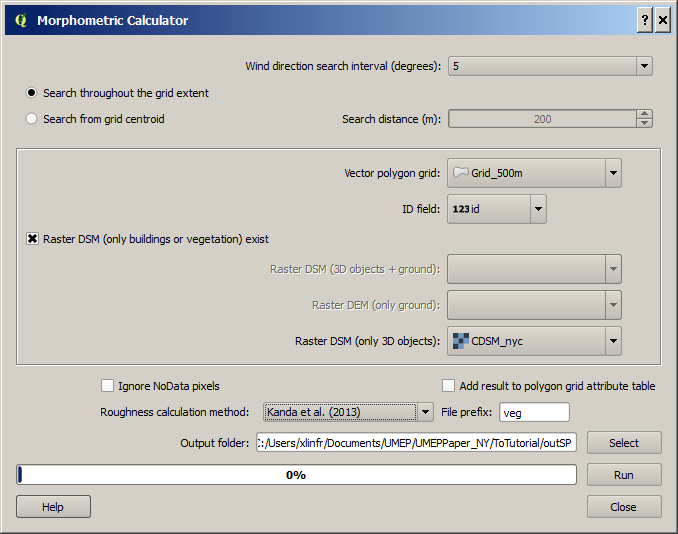Increase search distance with up arrow
Screen dimensions: 678x534
(x=644, y=114)
